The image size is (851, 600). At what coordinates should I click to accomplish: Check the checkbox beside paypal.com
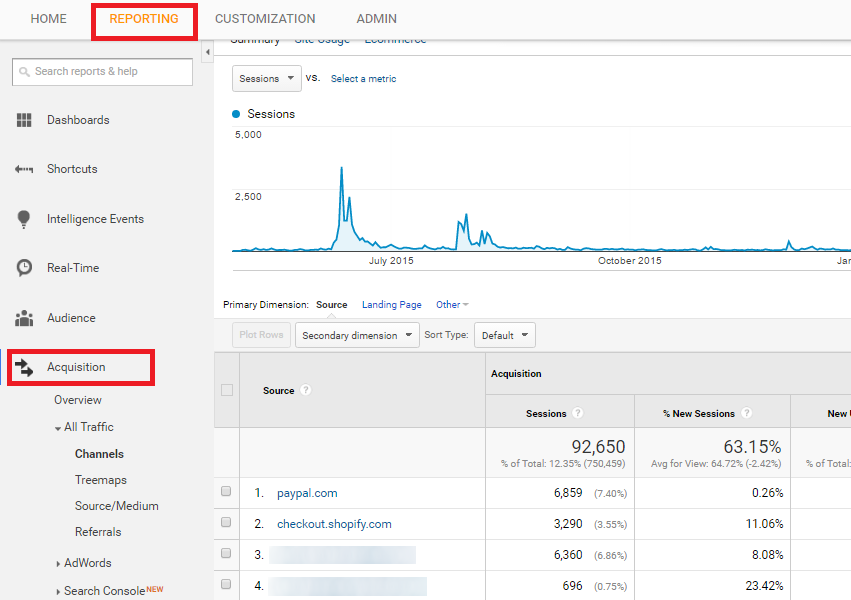coord(227,492)
